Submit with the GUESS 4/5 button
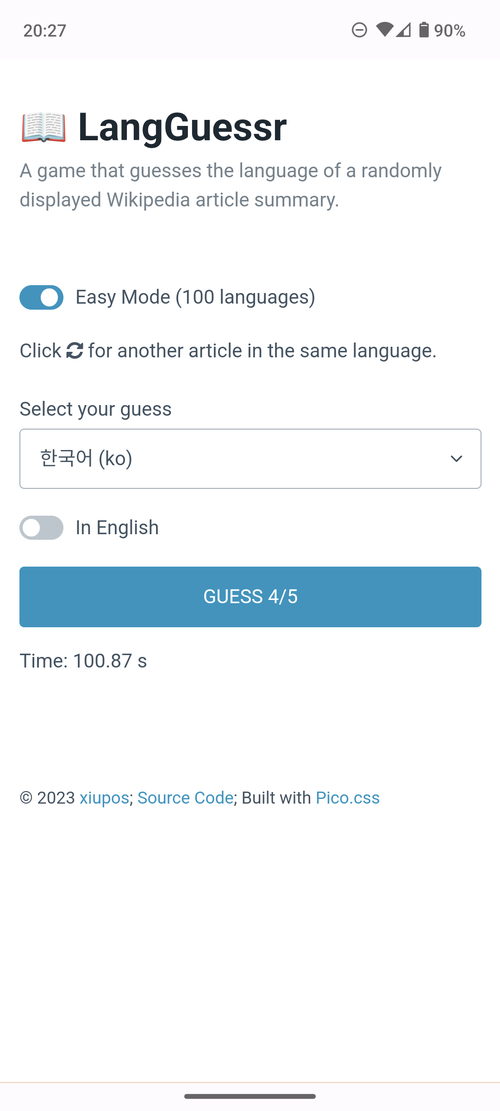The width and height of the screenshot is (500, 1111). click(x=250, y=597)
